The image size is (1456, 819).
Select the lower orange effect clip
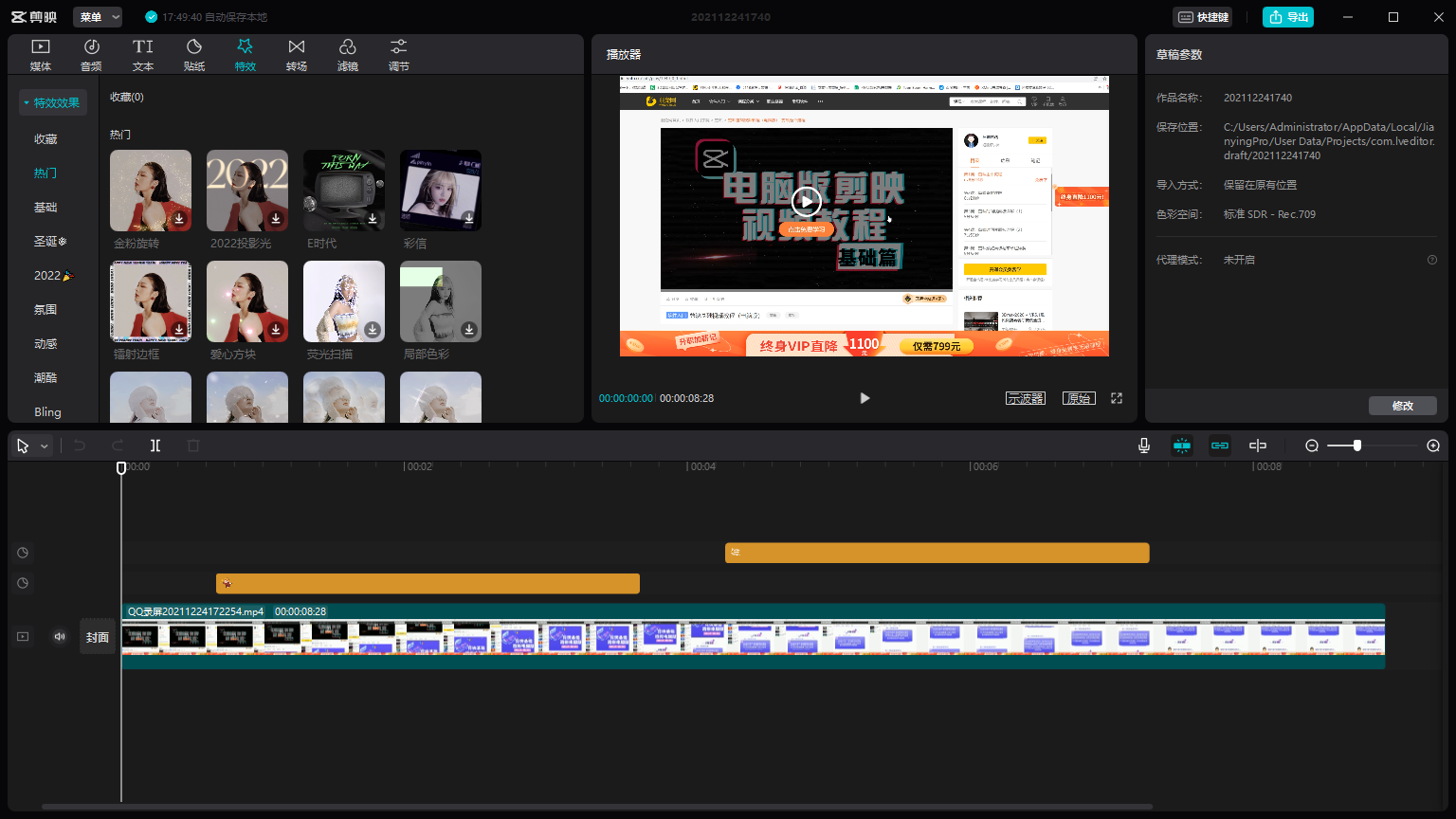(x=428, y=584)
